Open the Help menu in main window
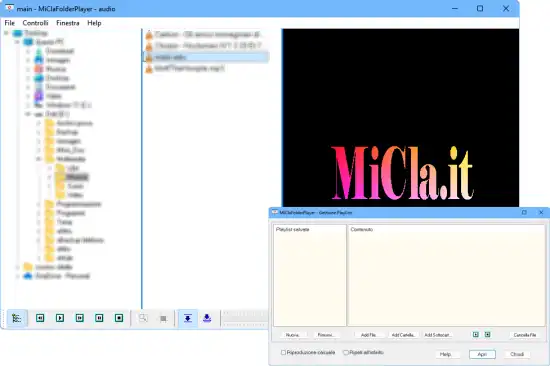Image resolution: width=550 pixels, height=366 pixels. pyautogui.click(x=94, y=23)
